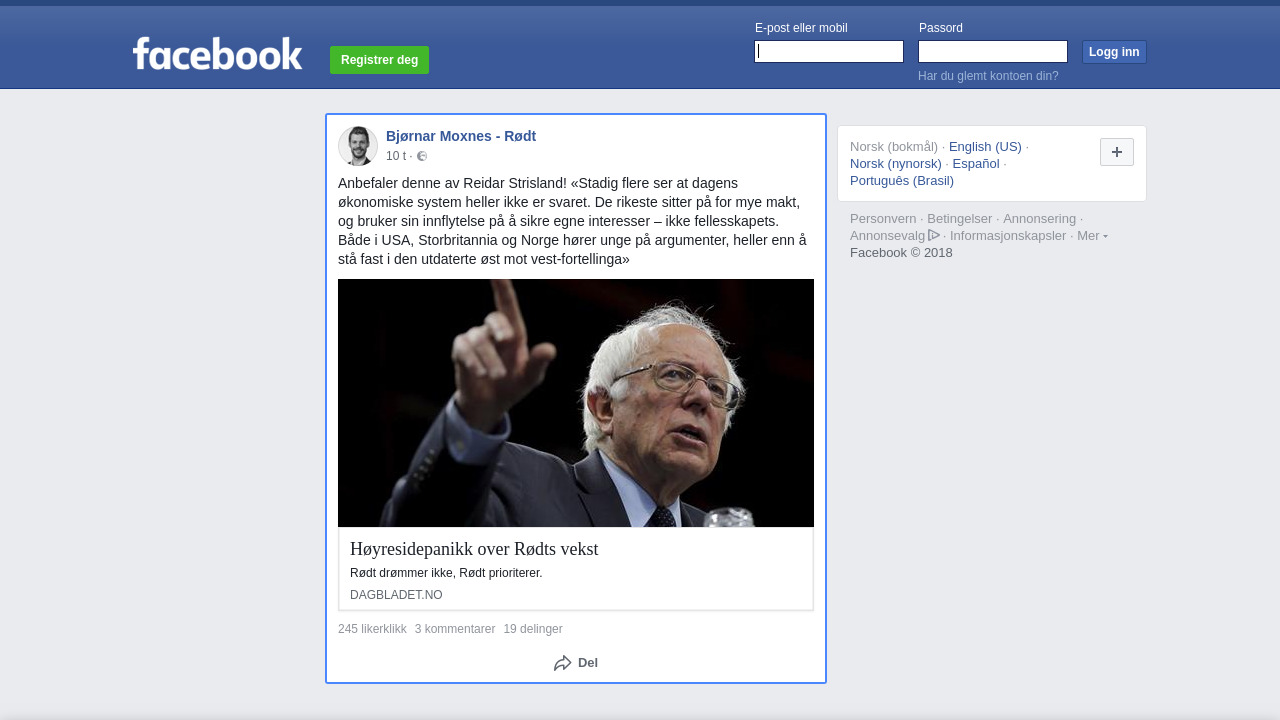The image size is (1280, 720).
Task: Click Rødt drømmer ikke, Rødt prioriterer text
Action: (x=446, y=573)
